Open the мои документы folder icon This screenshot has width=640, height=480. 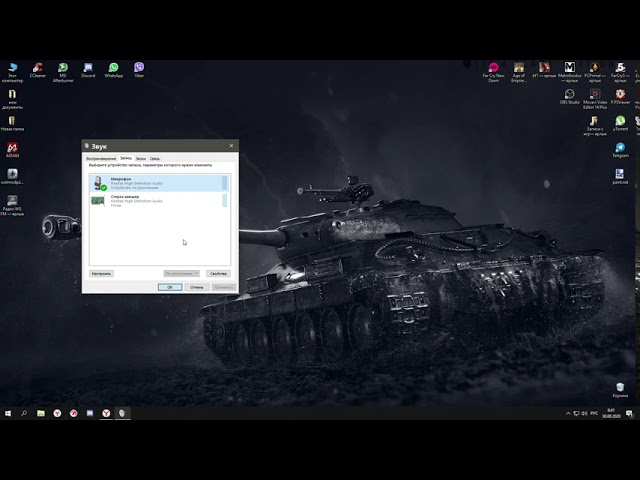point(12,99)
